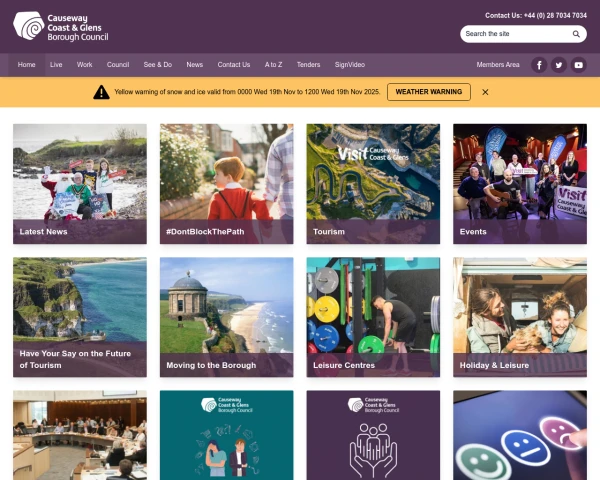Viewport: 600px width, 480px height.
Task: Open the council's YouTube channel icon
Action: tap(579, 65)
